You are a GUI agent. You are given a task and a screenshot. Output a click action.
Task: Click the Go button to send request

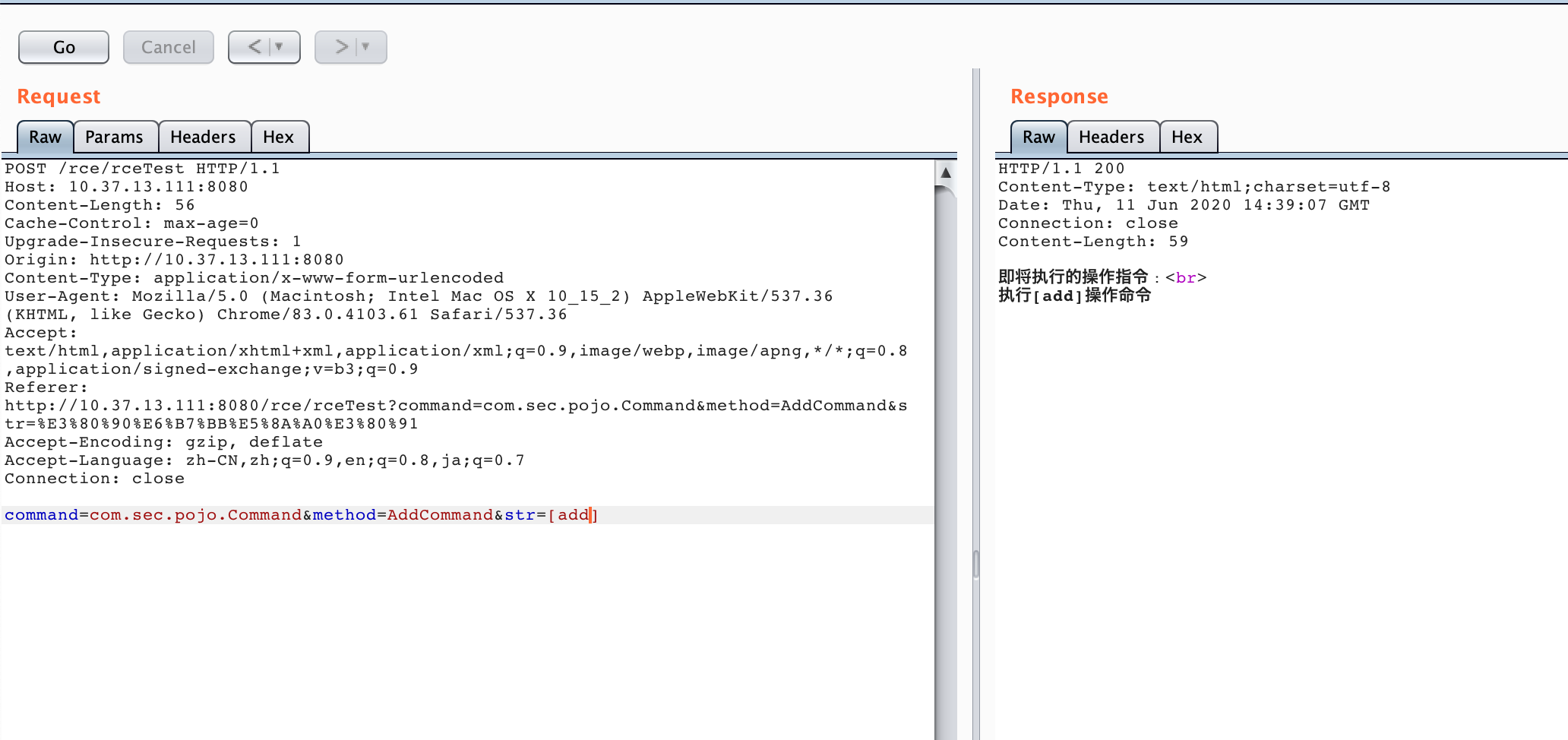63,46
